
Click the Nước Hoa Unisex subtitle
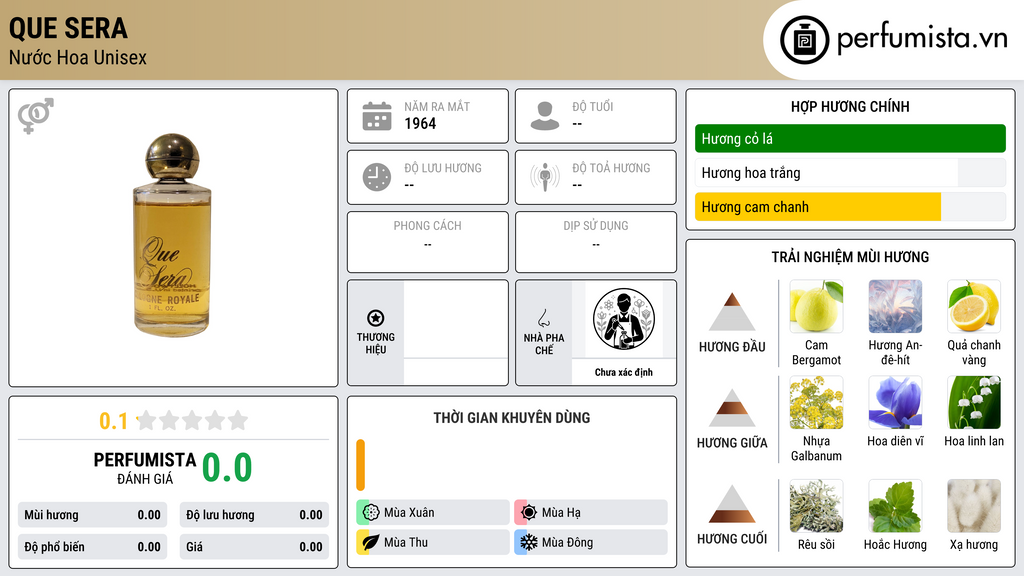click(78, 57)
